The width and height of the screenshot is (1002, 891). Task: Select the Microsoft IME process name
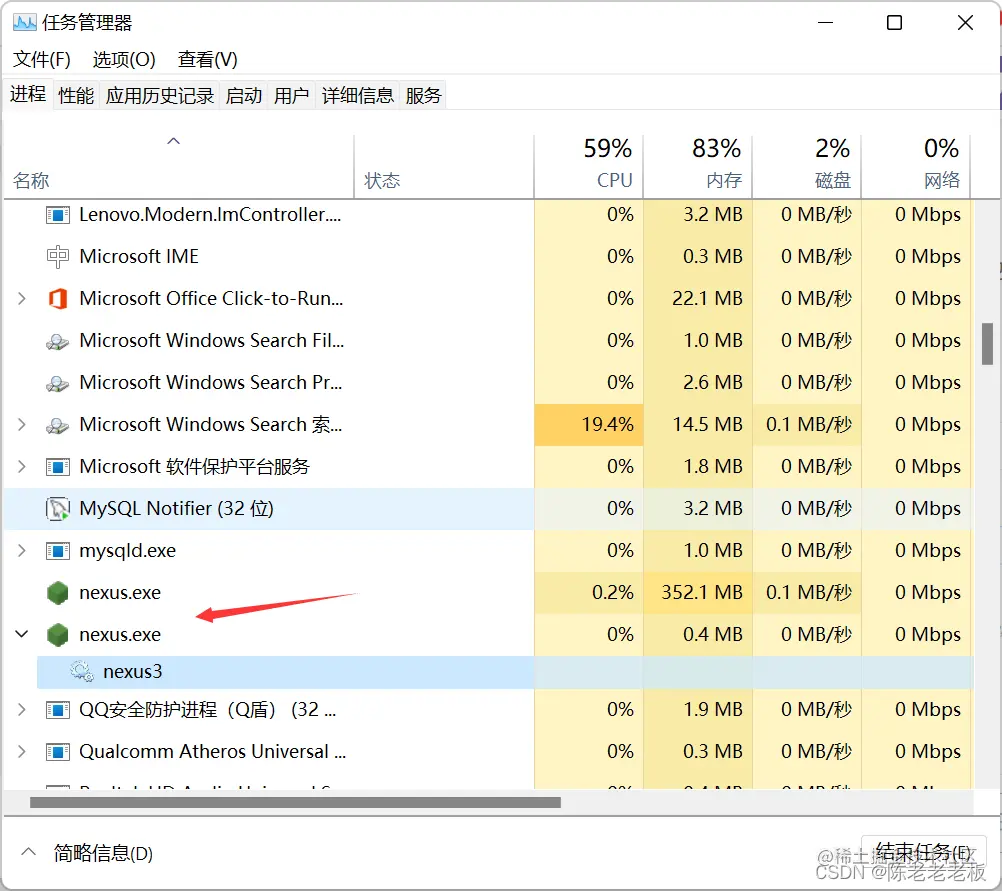139,257
